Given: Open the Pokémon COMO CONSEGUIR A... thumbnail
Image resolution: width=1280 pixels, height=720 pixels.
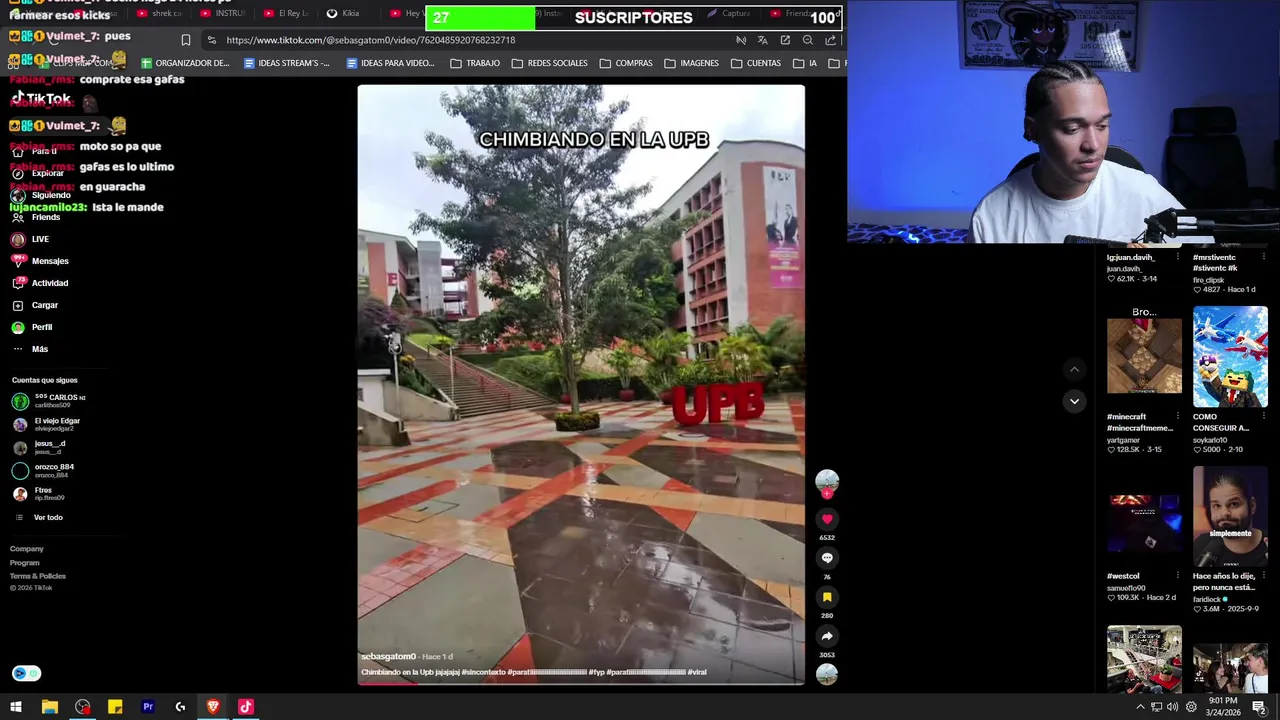Looking at the screenshot, I should [1230, 357].
